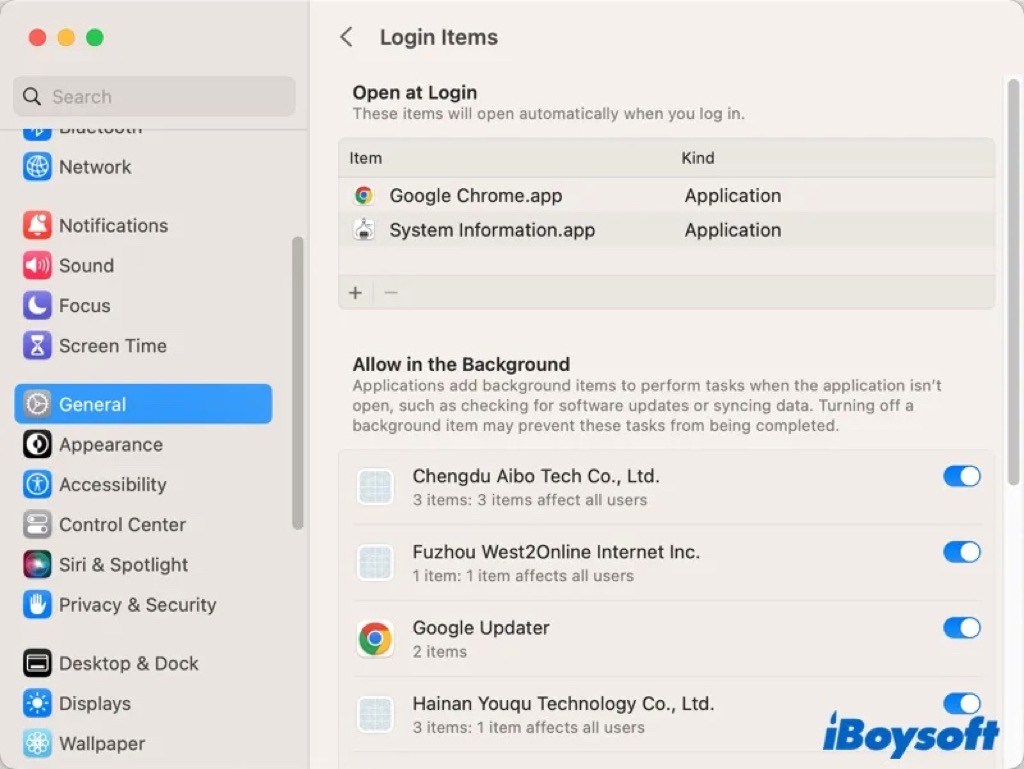Click the sidebar scrollbar thumb
The width and height of the screenshot is (1024, 769).
[x=298, y=383]
